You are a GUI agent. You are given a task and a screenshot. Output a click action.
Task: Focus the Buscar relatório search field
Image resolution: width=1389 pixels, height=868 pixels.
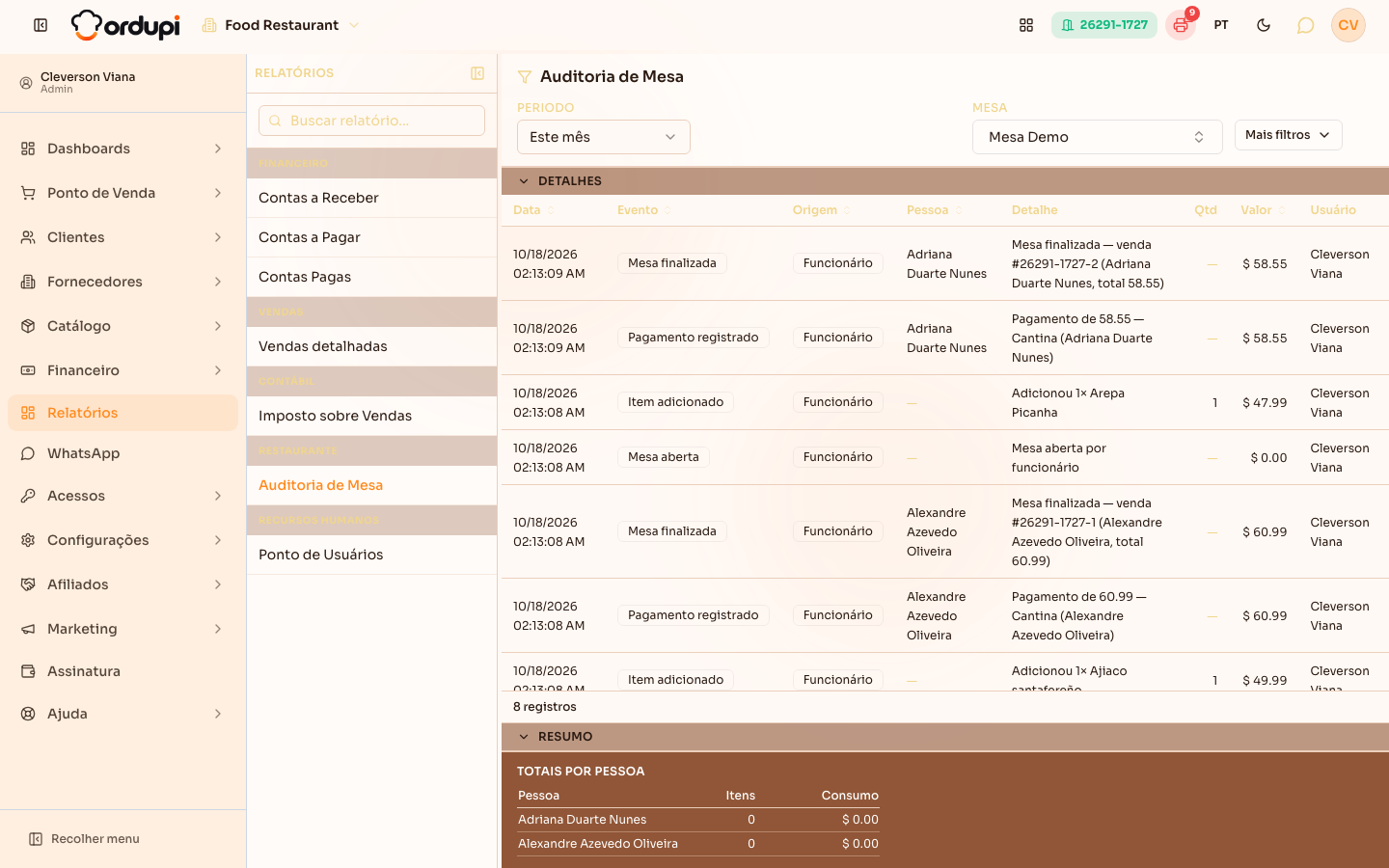click(371, 121)
